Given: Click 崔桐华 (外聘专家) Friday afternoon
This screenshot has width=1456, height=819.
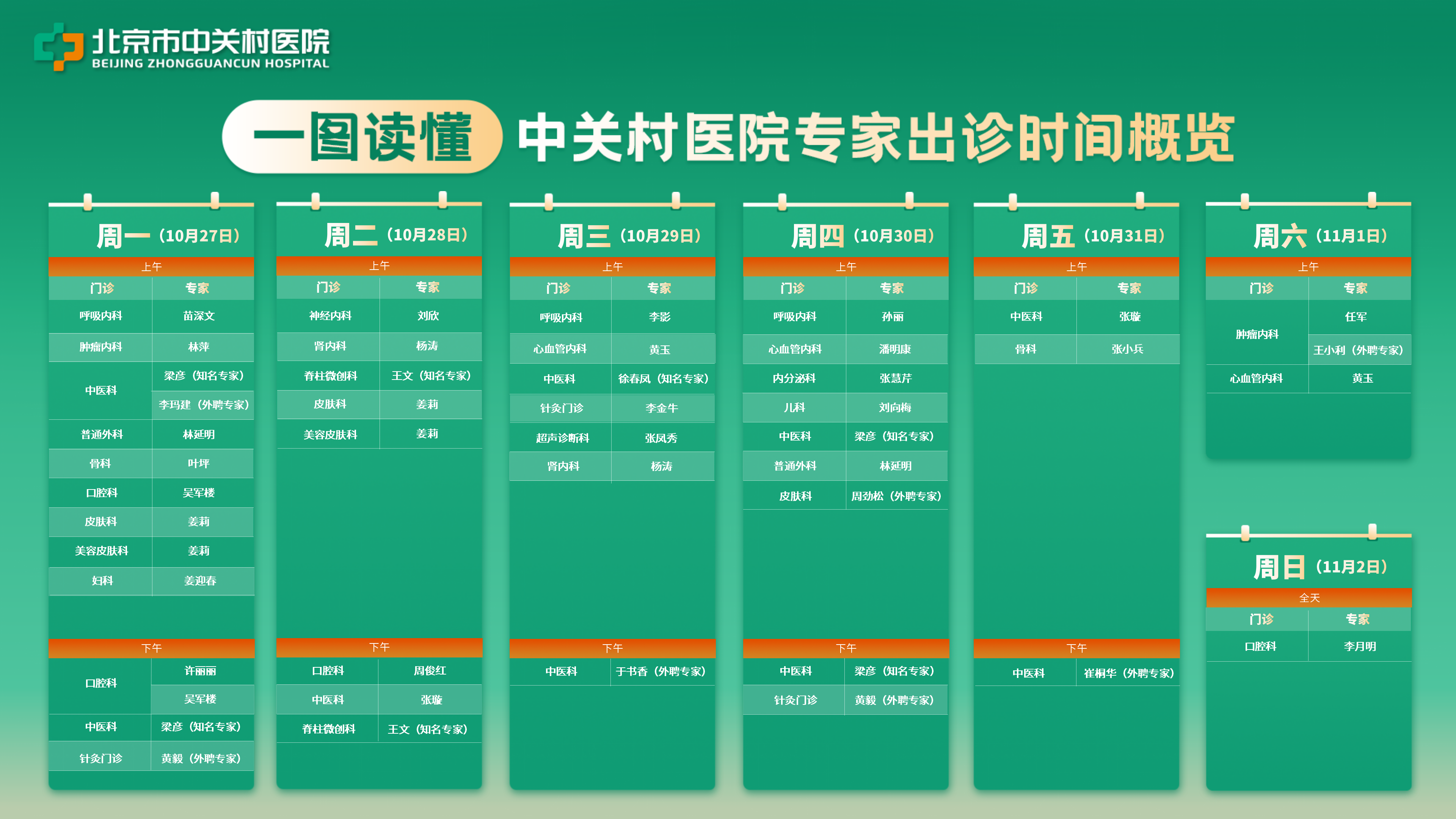Looking at the screenshot, I should tap(1128, 673).
